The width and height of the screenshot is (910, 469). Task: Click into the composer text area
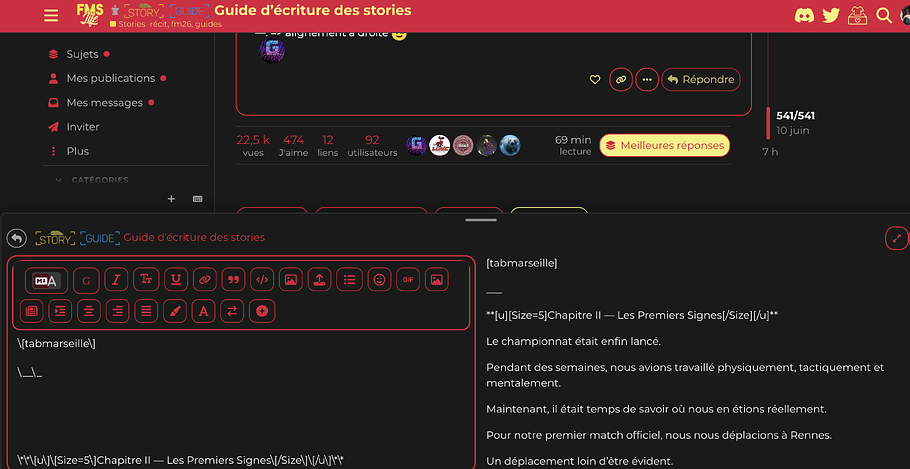click(x=241, y=401)
